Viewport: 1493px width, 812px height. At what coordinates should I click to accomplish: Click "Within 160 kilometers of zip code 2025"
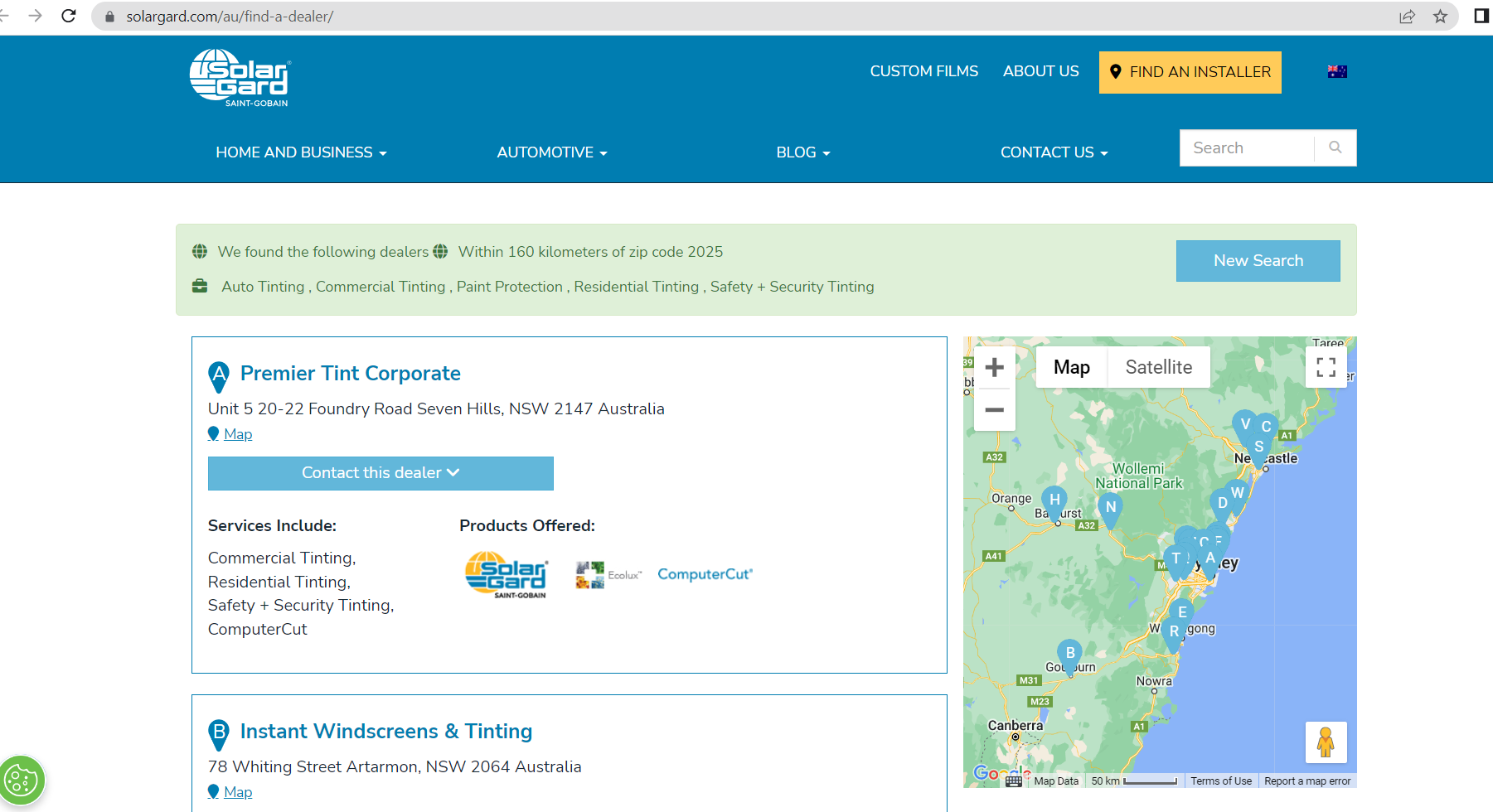point(590,252)
